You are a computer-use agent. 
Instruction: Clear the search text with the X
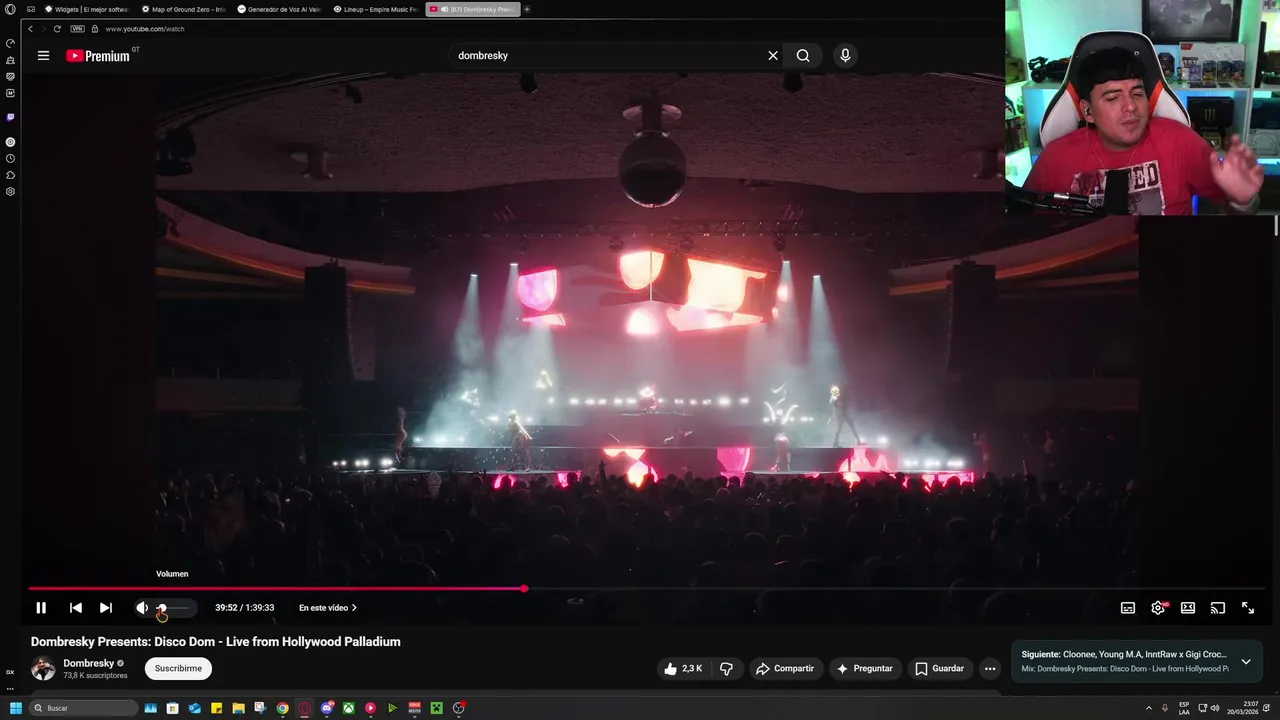[x=773, y=56]
